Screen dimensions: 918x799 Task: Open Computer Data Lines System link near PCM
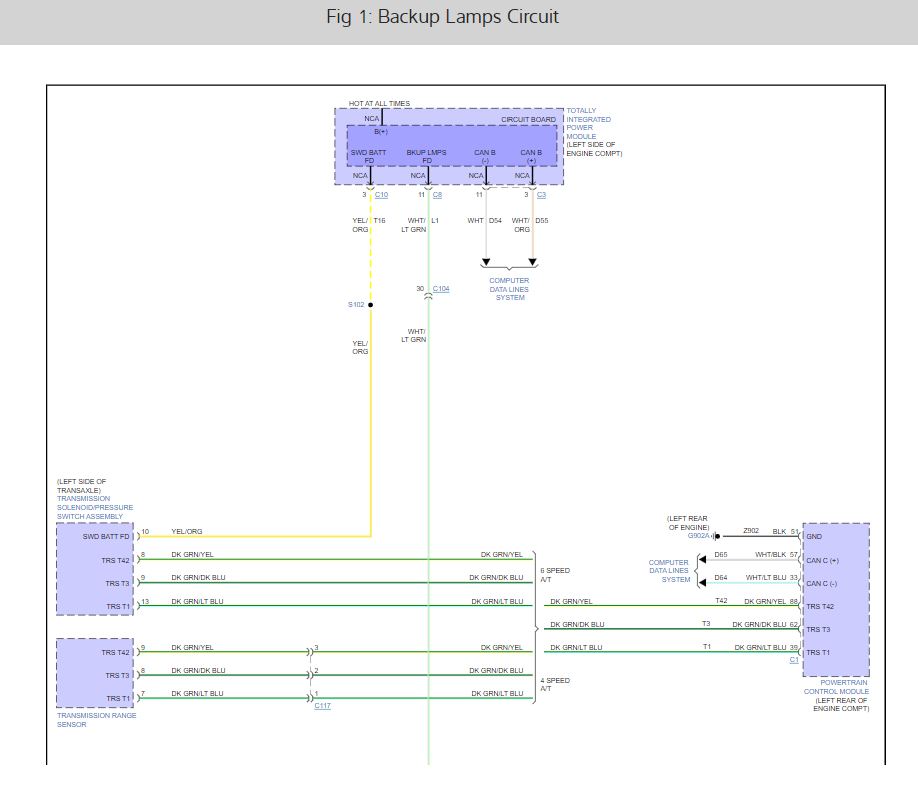click(669, 571)
